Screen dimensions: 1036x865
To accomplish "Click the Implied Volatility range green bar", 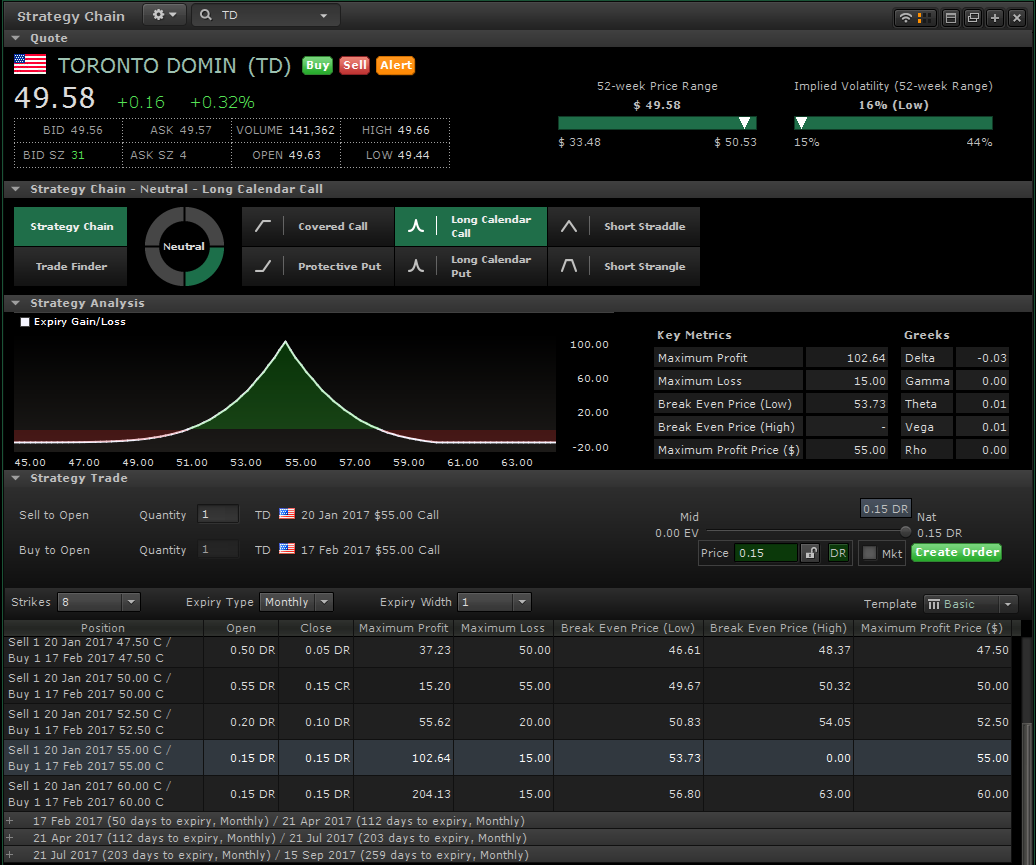I will tap(893, 123).
